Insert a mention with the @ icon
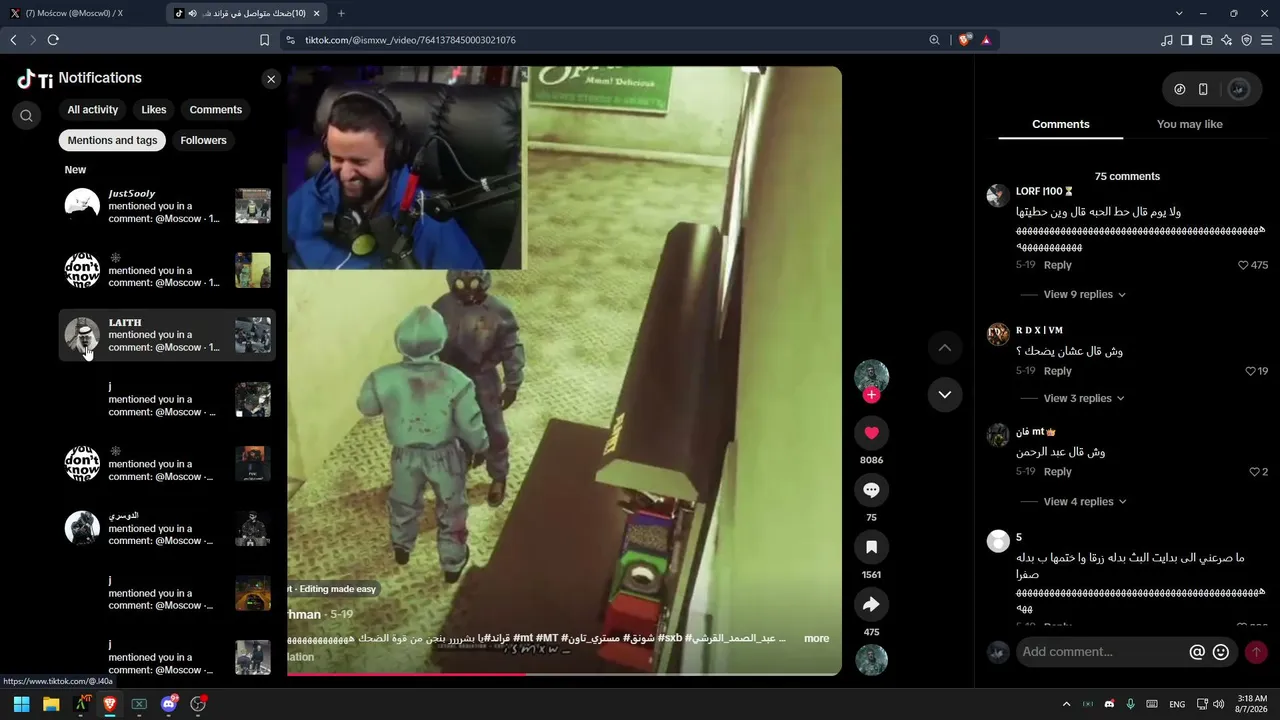The image size is (1280, 720). point(1197,652)
